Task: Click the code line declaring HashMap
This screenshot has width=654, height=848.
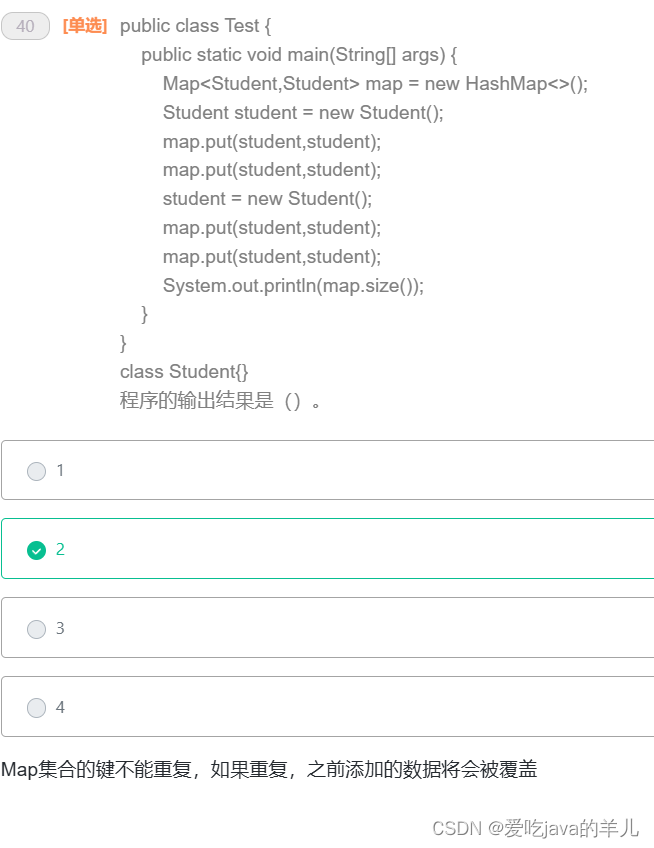Action: 375,83
